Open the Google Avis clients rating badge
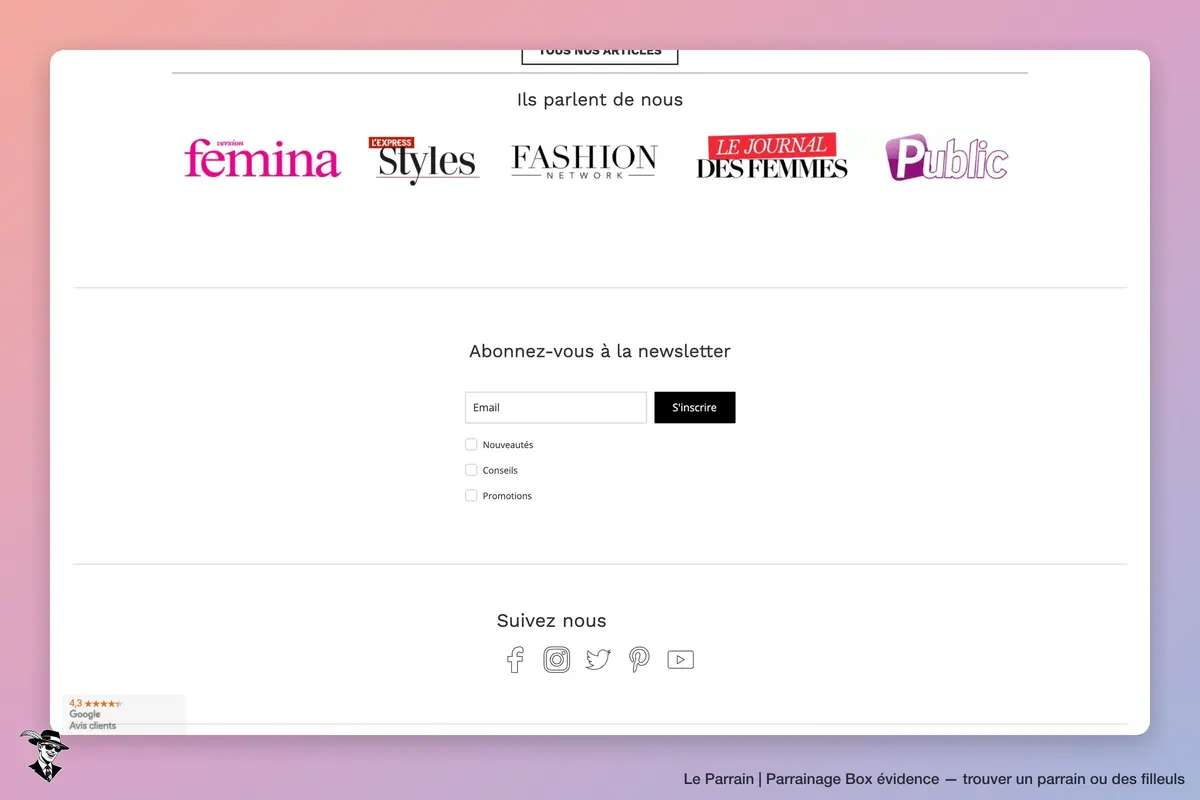1200x800 pixels. (125, 714)
